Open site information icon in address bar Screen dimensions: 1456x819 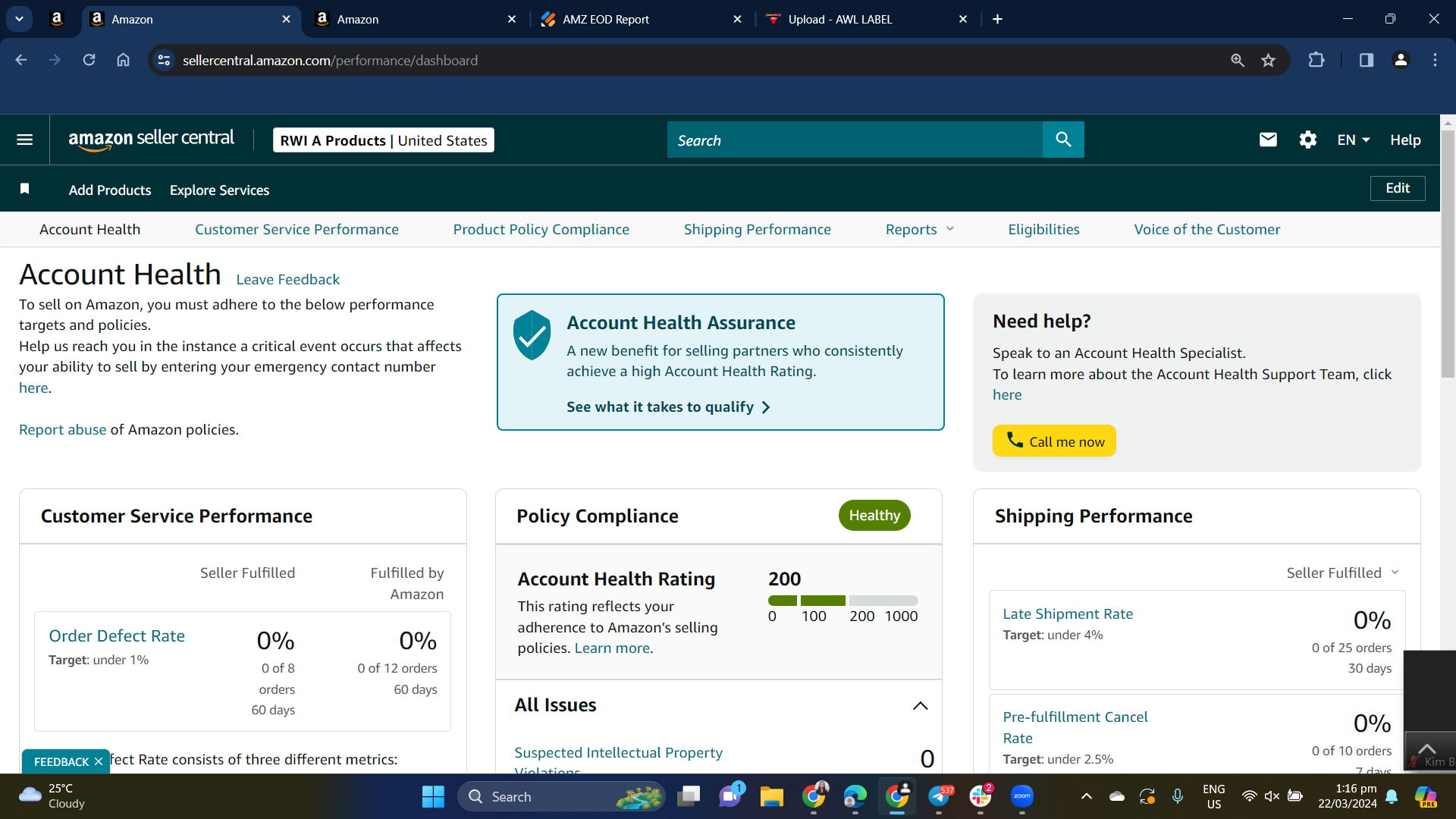pos(164,60)
